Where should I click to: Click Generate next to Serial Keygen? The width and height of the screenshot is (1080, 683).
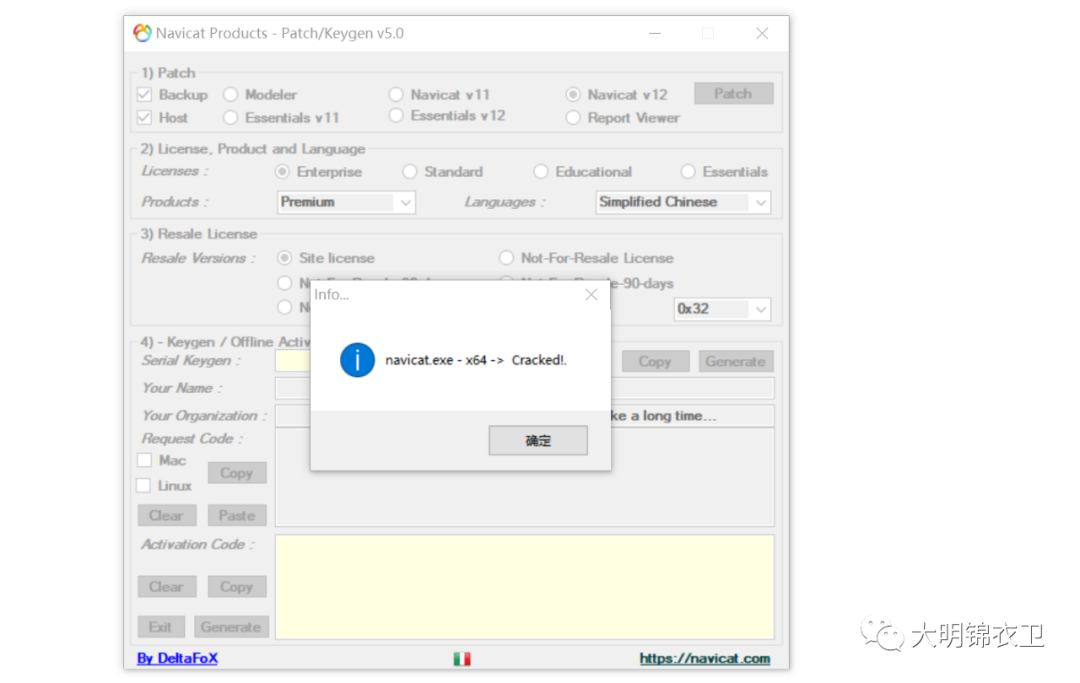click(736, 361)
